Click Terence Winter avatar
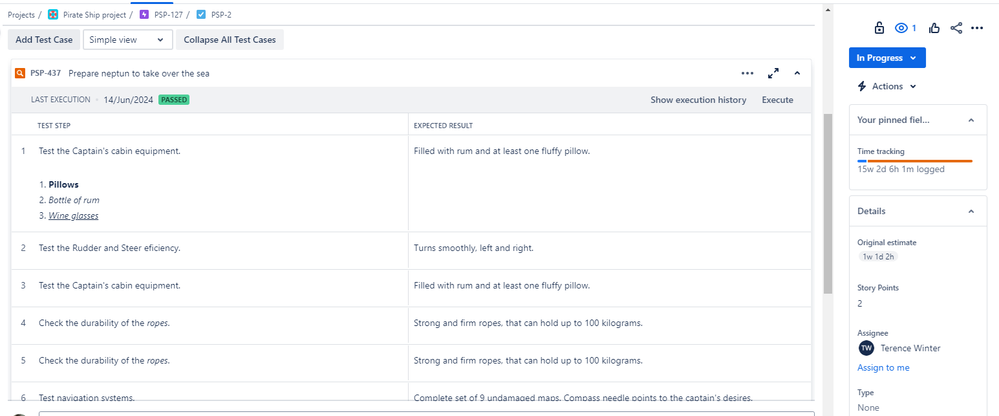Screen dimensions: 999x416 click(866, 348)
